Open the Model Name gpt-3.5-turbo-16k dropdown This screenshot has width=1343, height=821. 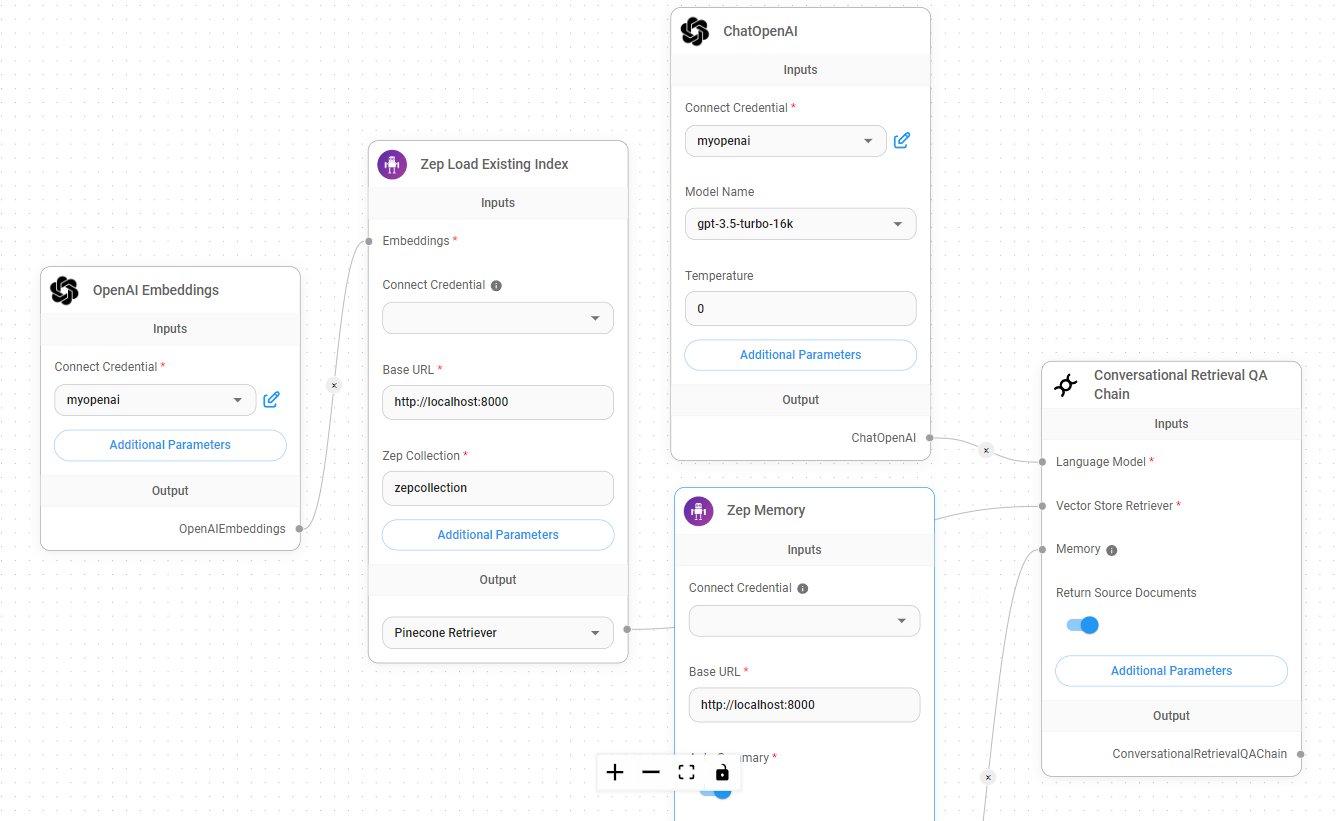click(800, 224)
